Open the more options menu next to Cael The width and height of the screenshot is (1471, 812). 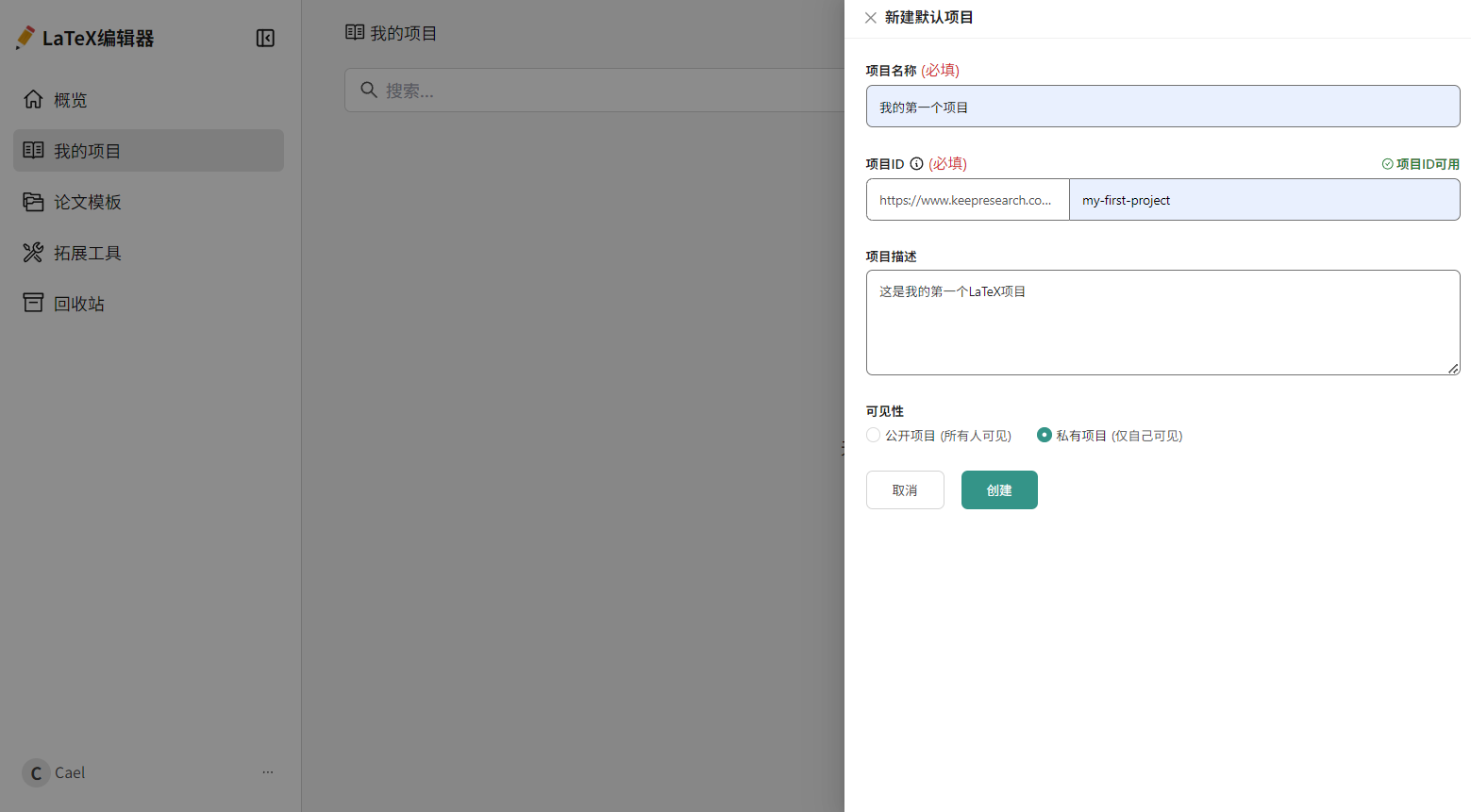[x=267, y=771]
